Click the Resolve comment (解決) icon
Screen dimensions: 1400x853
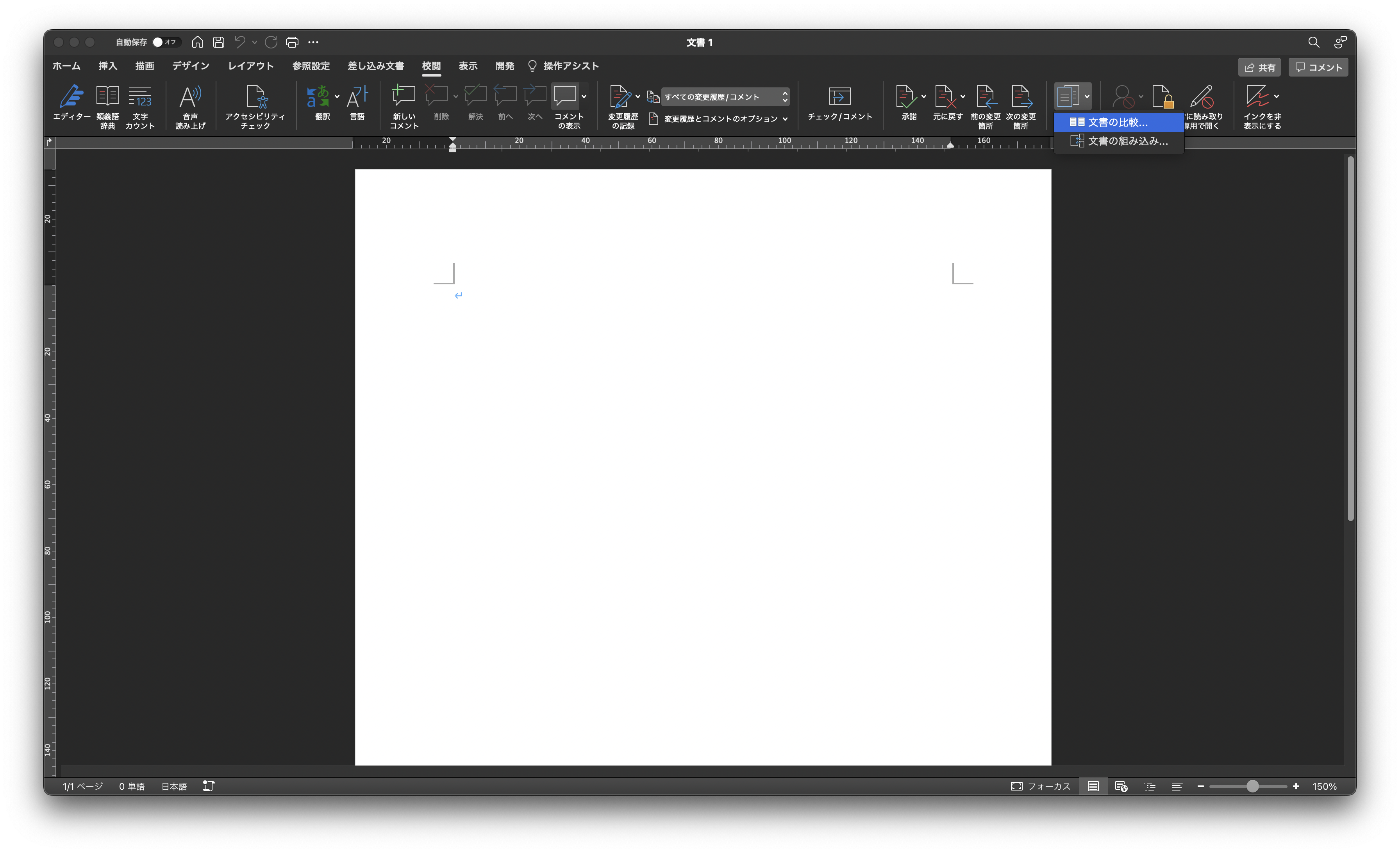click(475, 95)
